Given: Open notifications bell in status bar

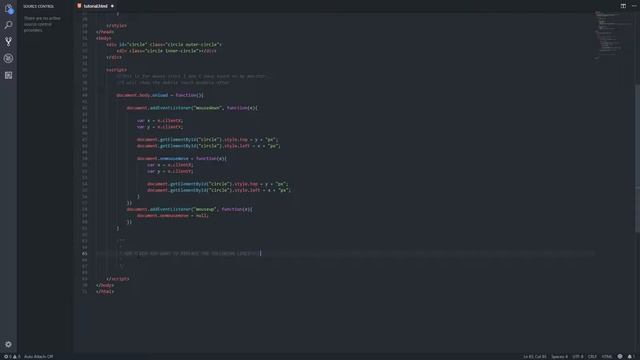Looking at the screenshot, I should tap(630, 356).
